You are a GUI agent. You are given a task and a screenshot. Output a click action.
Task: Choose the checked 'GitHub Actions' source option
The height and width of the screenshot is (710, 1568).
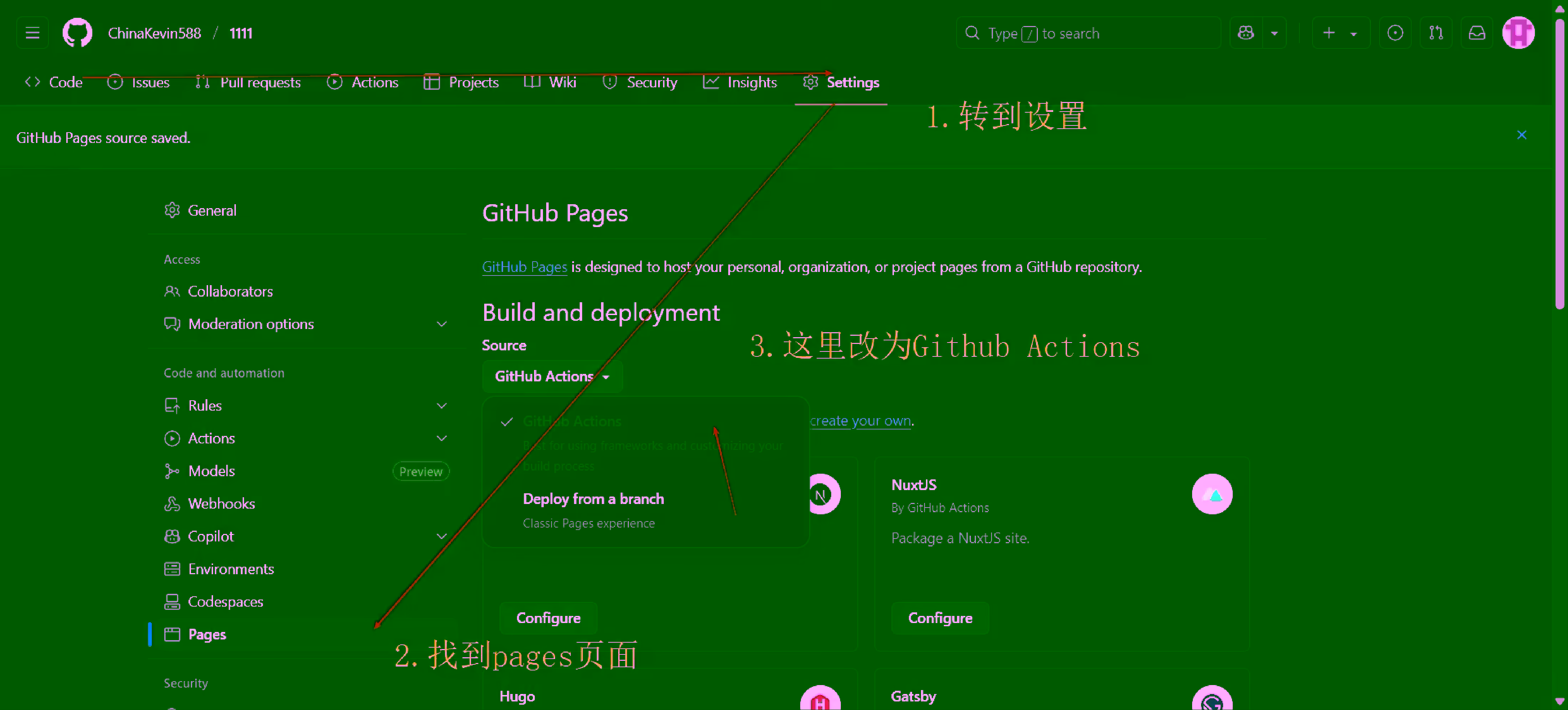click(x=645, y=443)
